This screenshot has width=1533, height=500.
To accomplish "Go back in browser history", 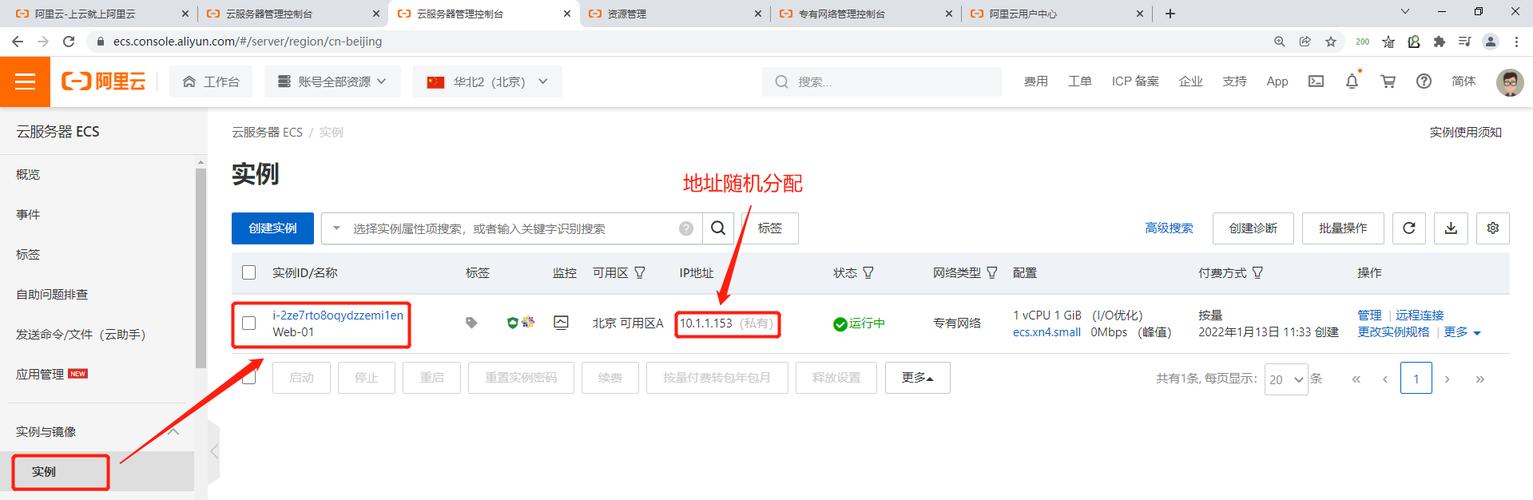I will coord(17,42).
